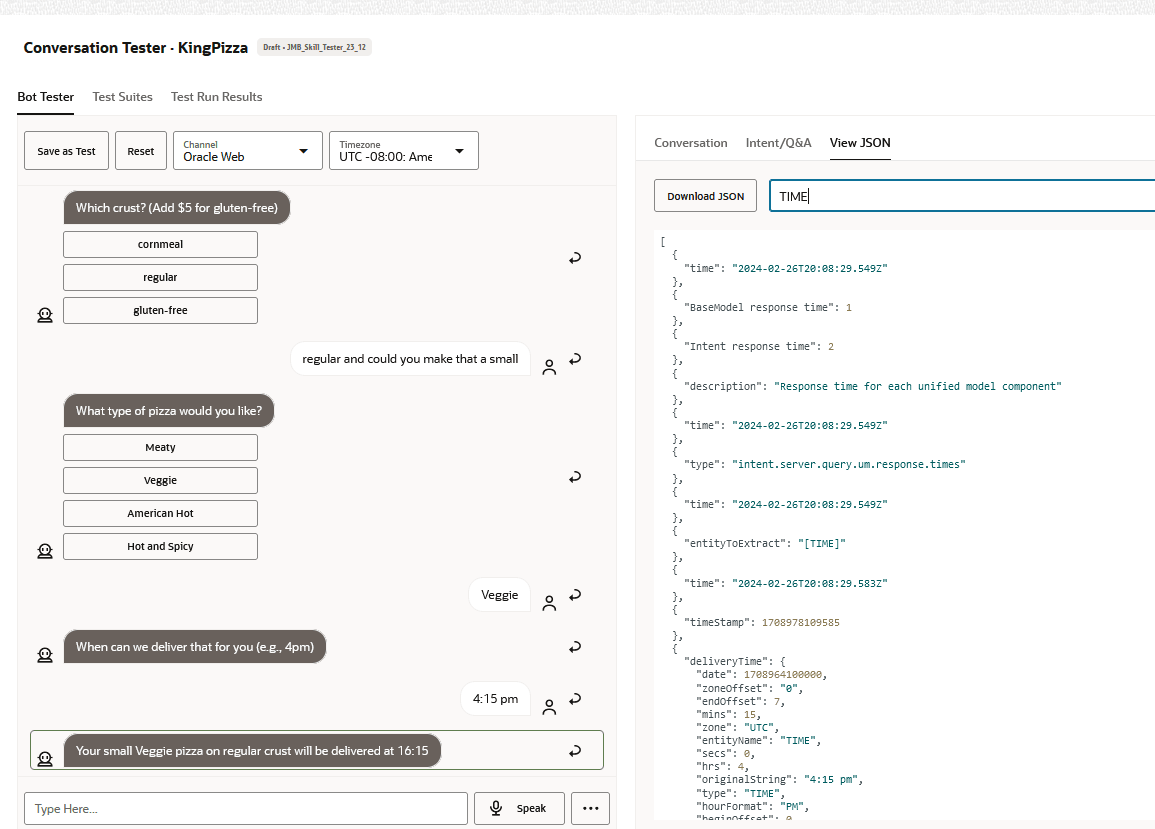Select the Veggie pizza type option
Screen dimensions: 1155x829
pos(160,480)
